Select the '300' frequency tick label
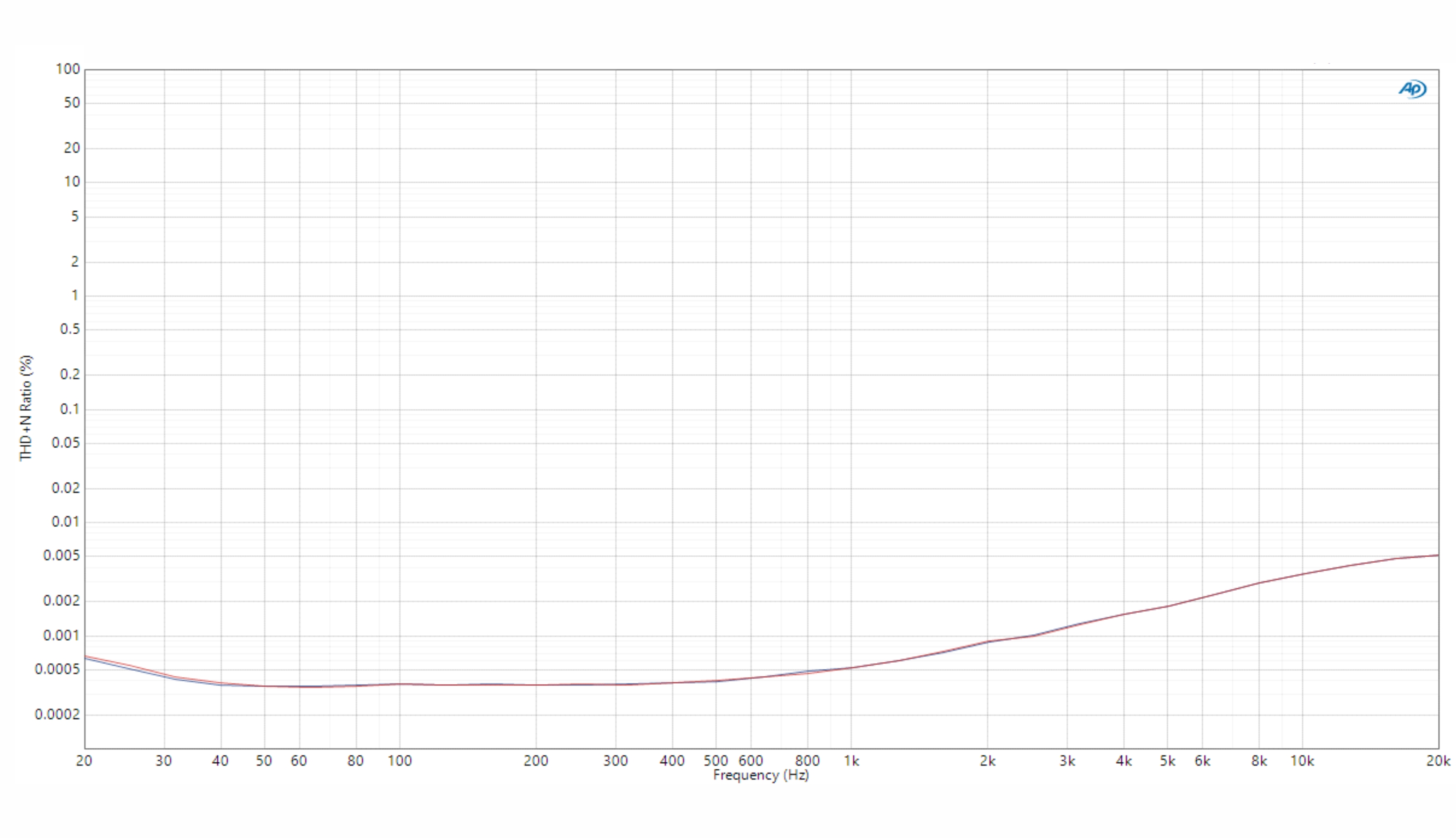Screen dimensions: 1456x838 (615, 761)
